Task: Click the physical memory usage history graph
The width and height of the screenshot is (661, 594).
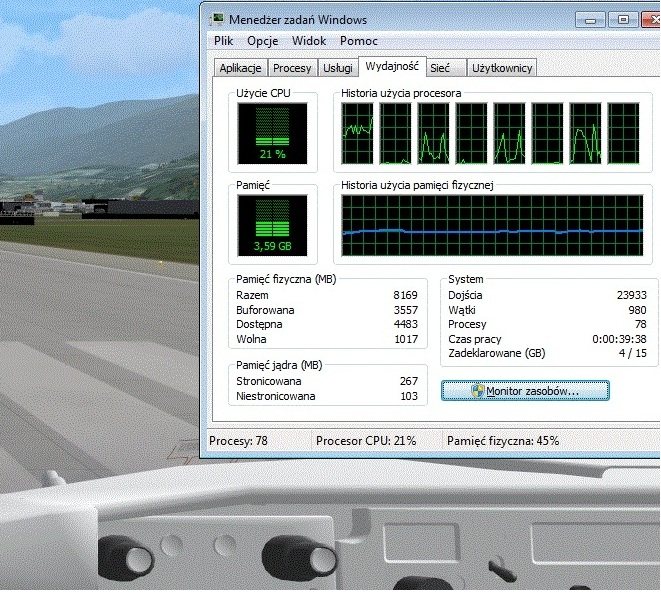Action: click(x=493, y=228)
